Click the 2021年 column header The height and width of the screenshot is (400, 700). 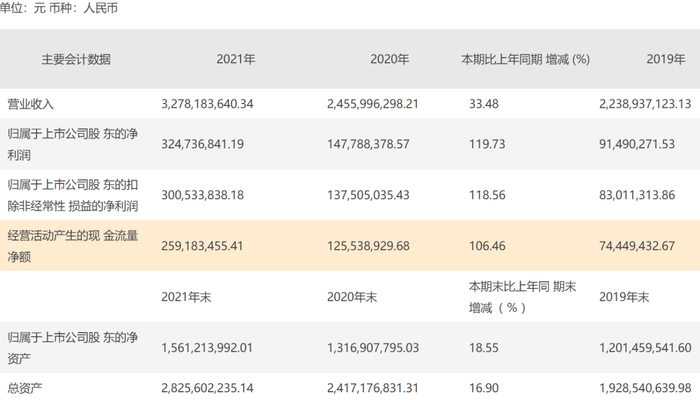(x=236, y=59)
